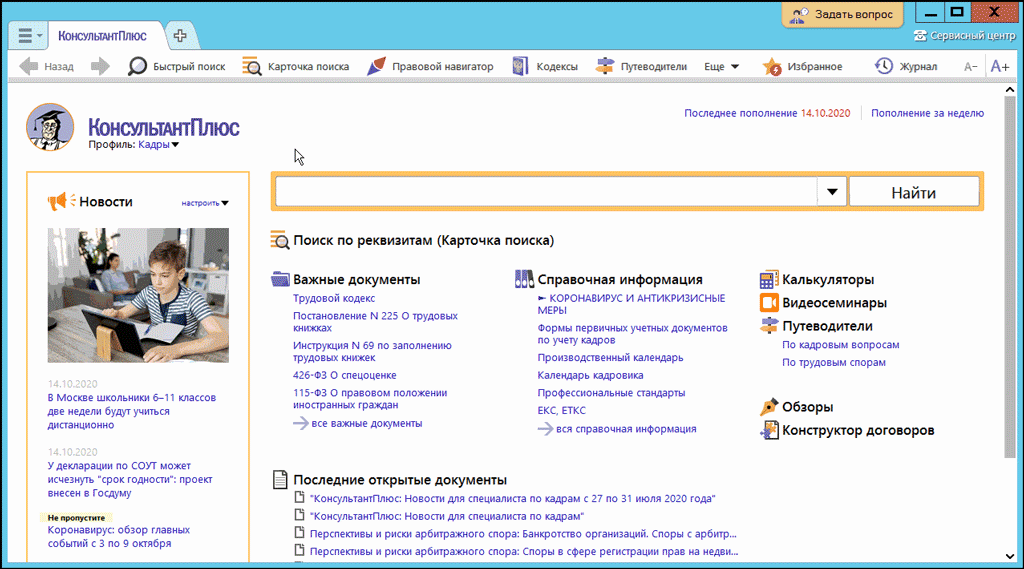The image size is (1024, 569).
Task: Open Инструкция N 69 link
Action: click(372, 351)
